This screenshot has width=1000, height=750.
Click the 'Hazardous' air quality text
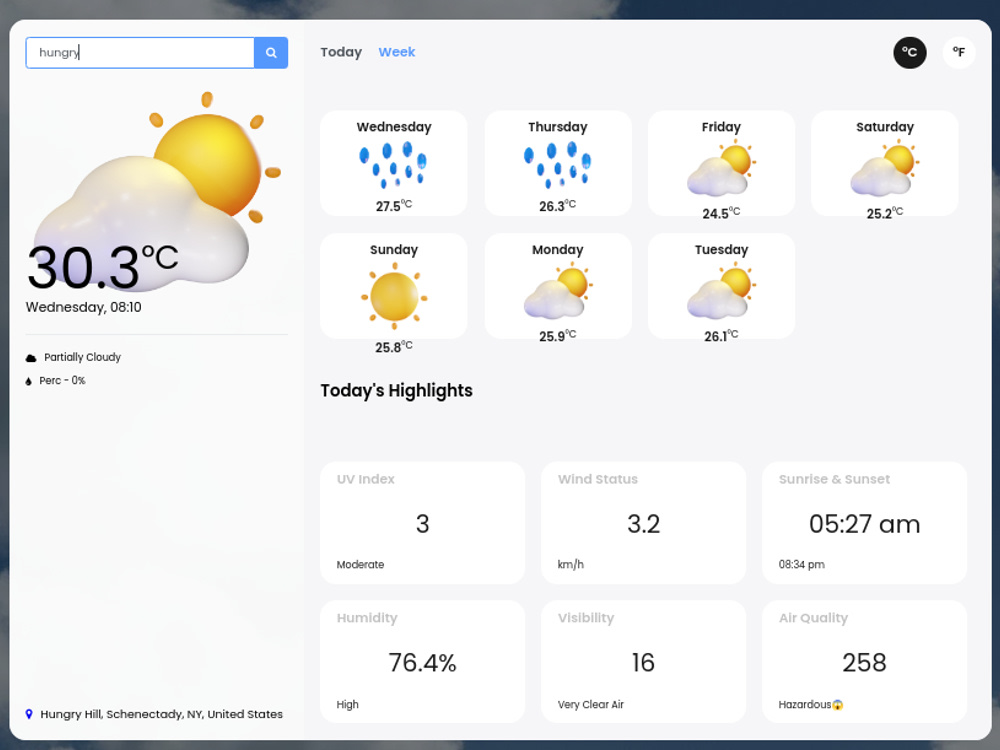pyautogui.click(x=805, y=705)
